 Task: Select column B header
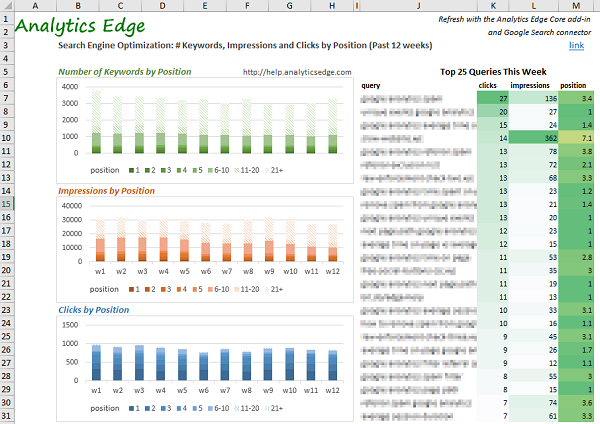click(x=78, y=5)
